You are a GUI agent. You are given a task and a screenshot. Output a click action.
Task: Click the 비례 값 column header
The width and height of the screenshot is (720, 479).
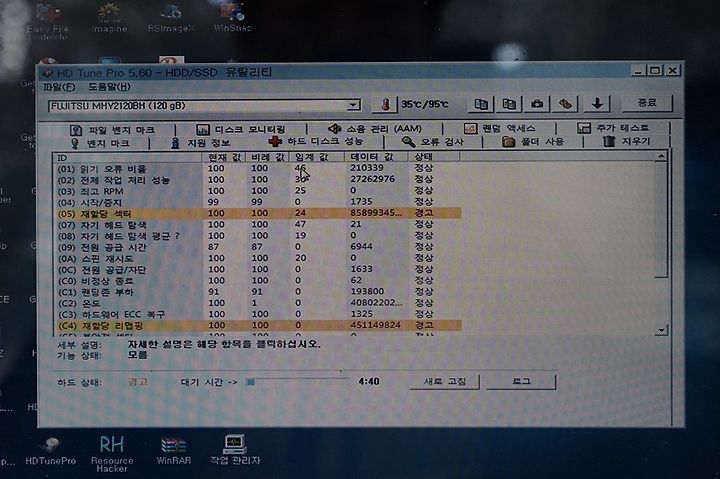[268, 157]
